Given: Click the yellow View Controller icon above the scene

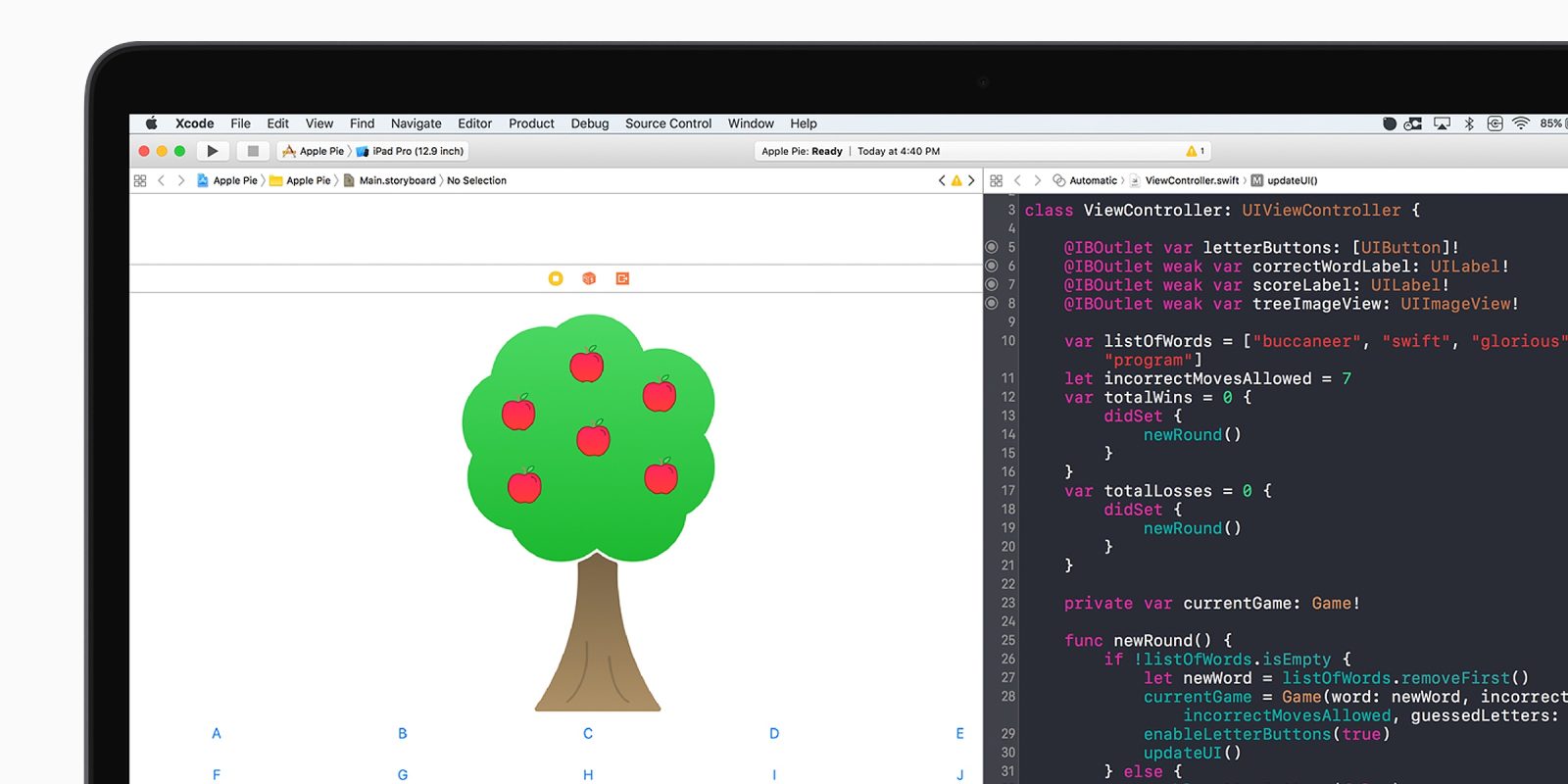Looking at the screenshot, I should pyautogui.click(x=556, y=278).
